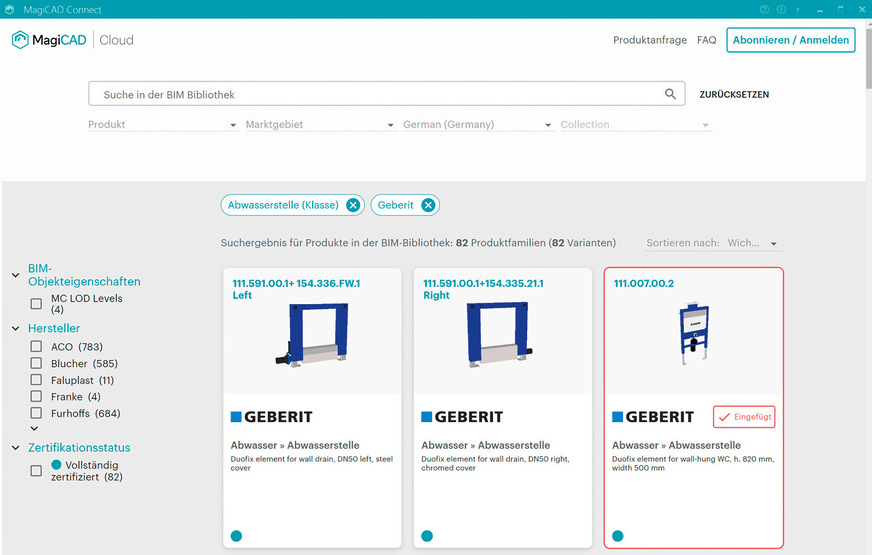The width and height of the screenshot is (872, 555).
Task: Click ZURÜCKSETZEN to reset search
Action: pyautogui.click(x=734, y=95)
